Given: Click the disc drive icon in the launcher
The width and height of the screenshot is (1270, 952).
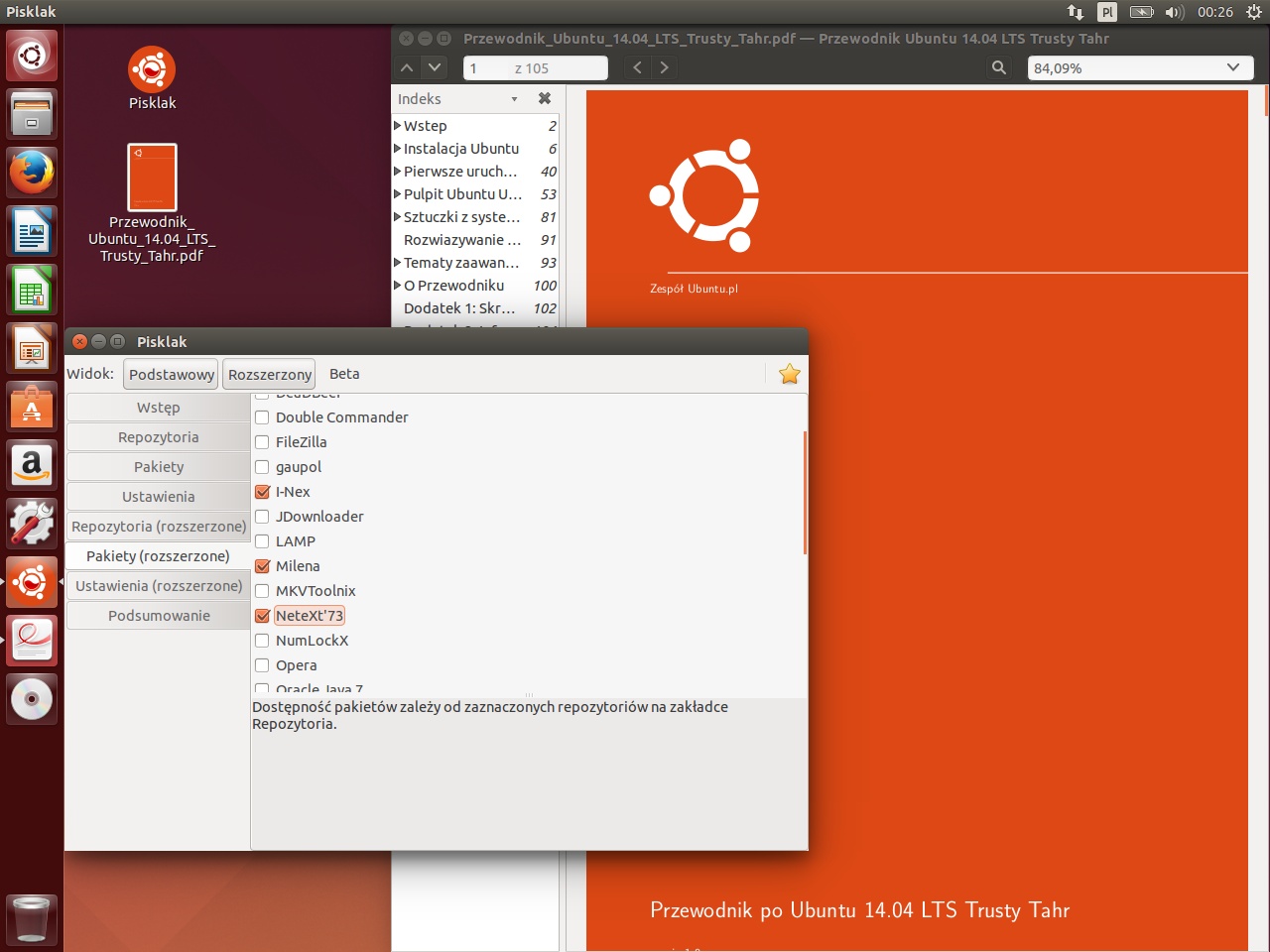Looking at the screenshot, I should click(32, 699).
